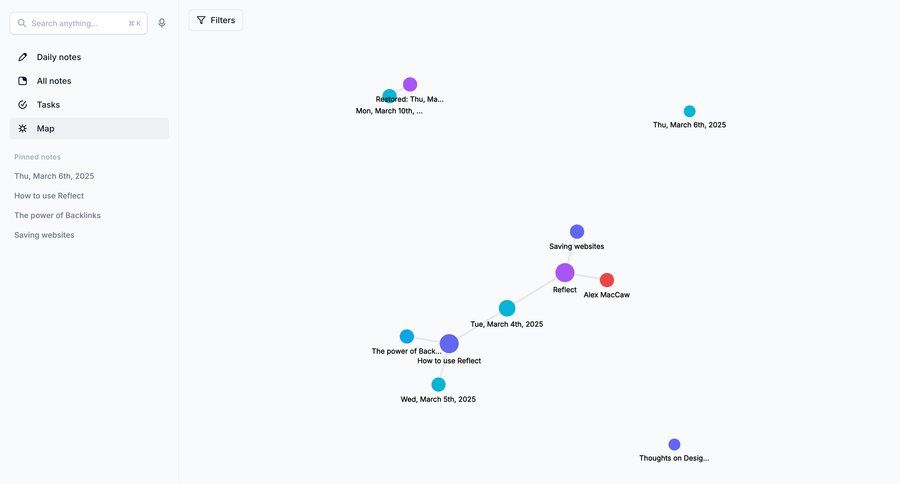
Task: Open pinned note Thu, March 6th, 2025
Action: pyautogui.click(x=54, y=176)
